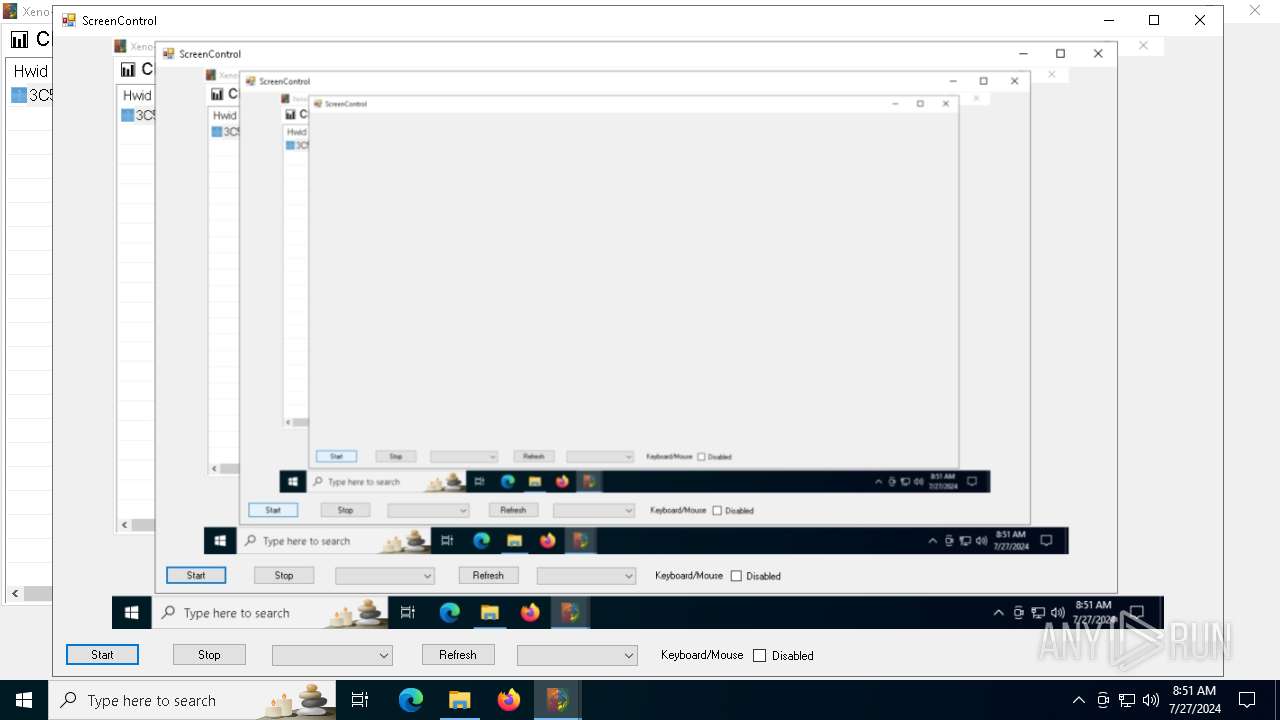
Task: Open the Windows Start menu on the real taskbar
Action: (x=24, y=700)
